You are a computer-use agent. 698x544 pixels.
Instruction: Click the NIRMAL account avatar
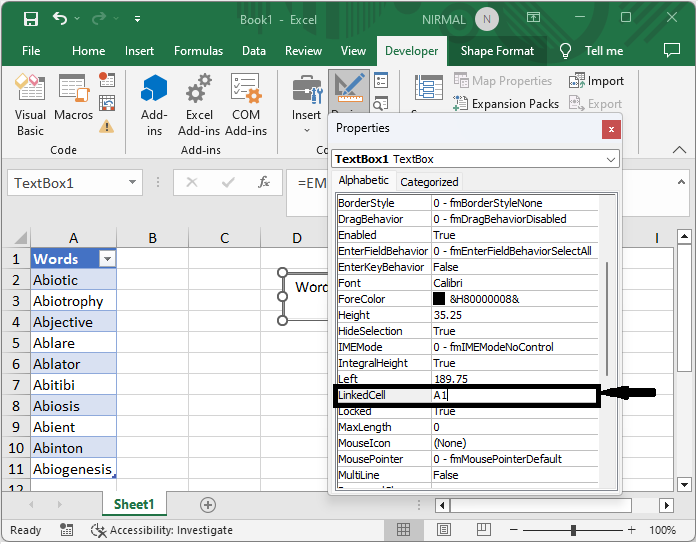point(487,19)
